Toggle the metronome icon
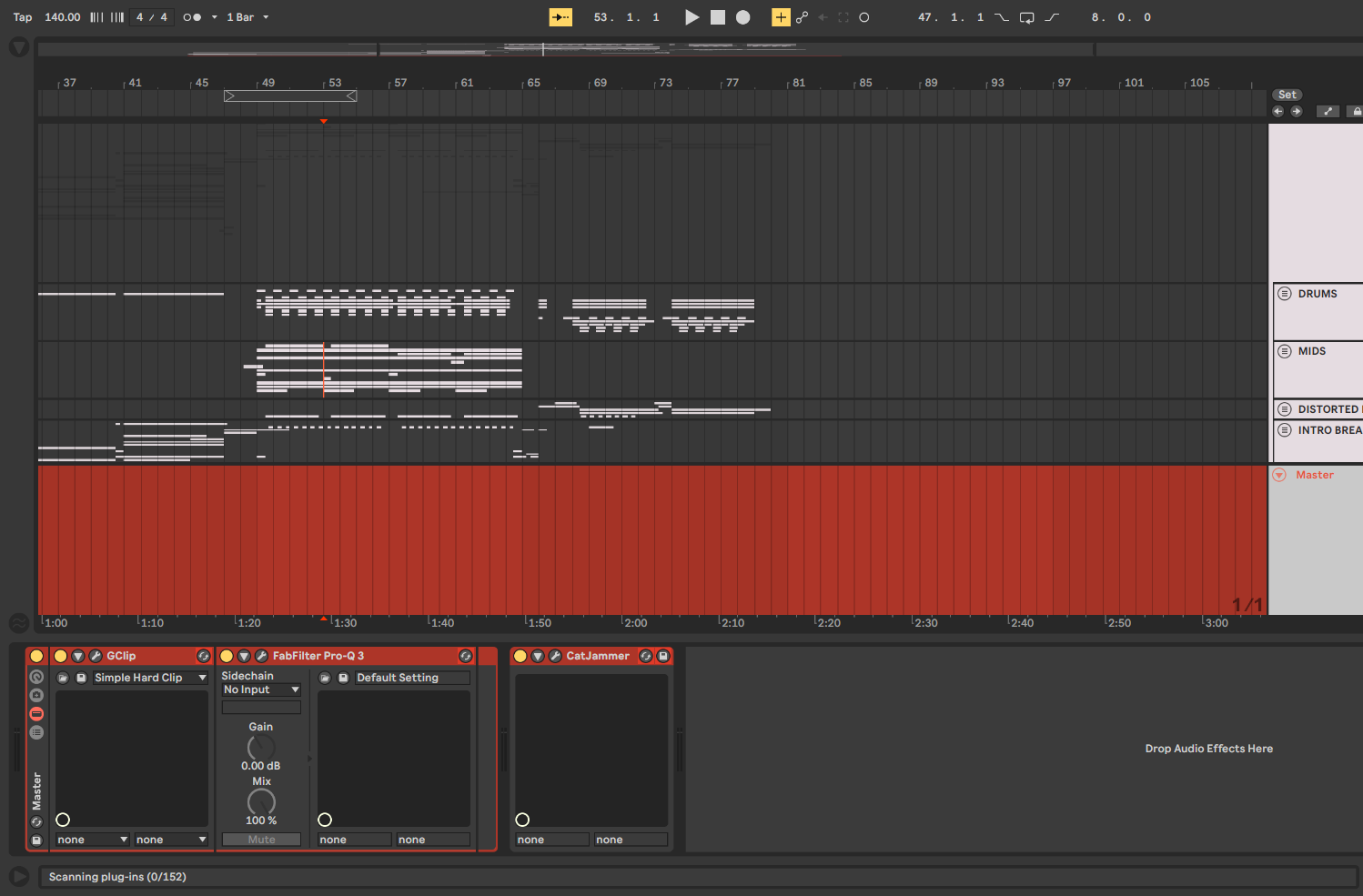 click(x=192, y=17)
